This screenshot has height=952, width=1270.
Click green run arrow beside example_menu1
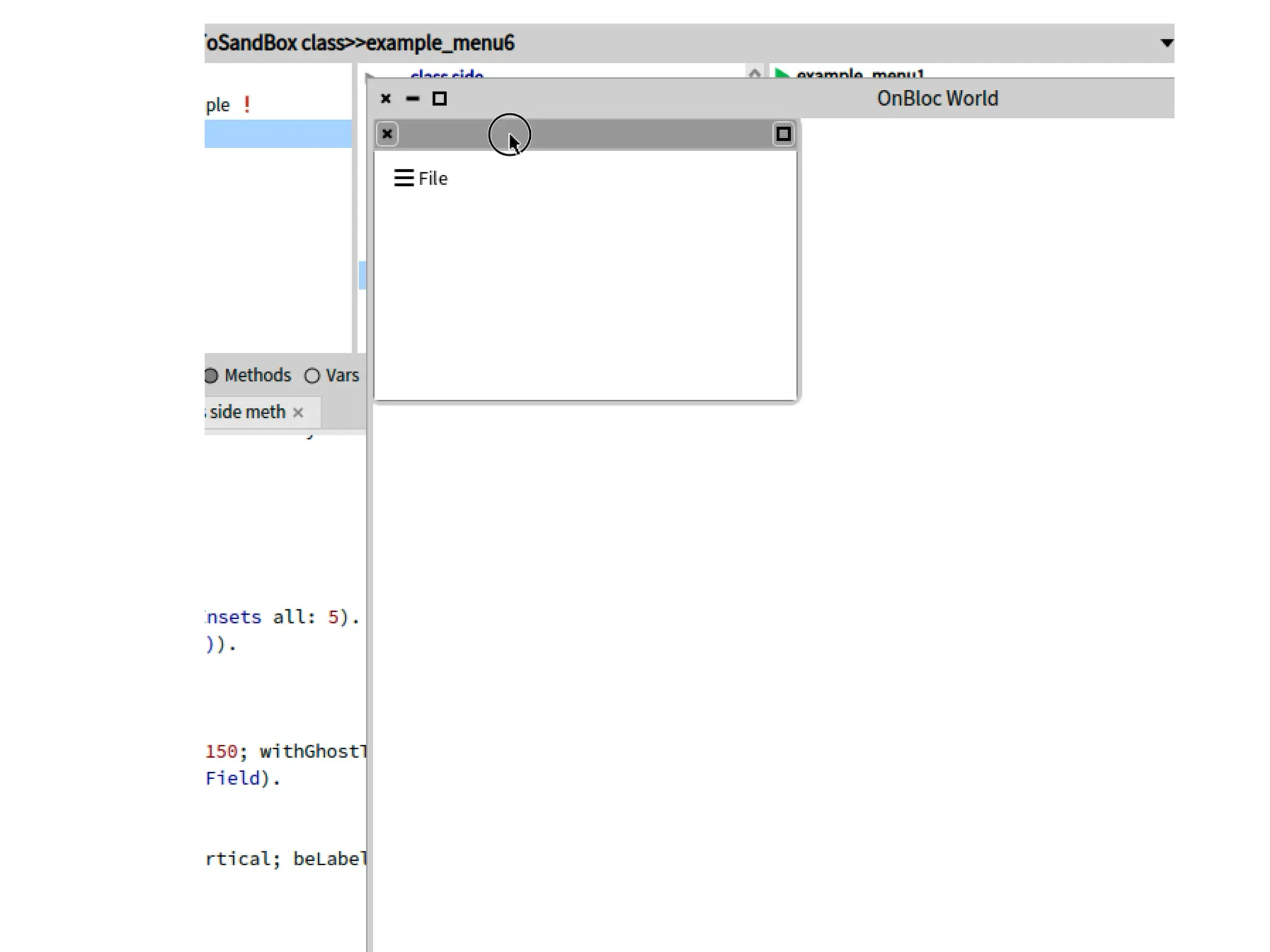click(x=781, y=75)
